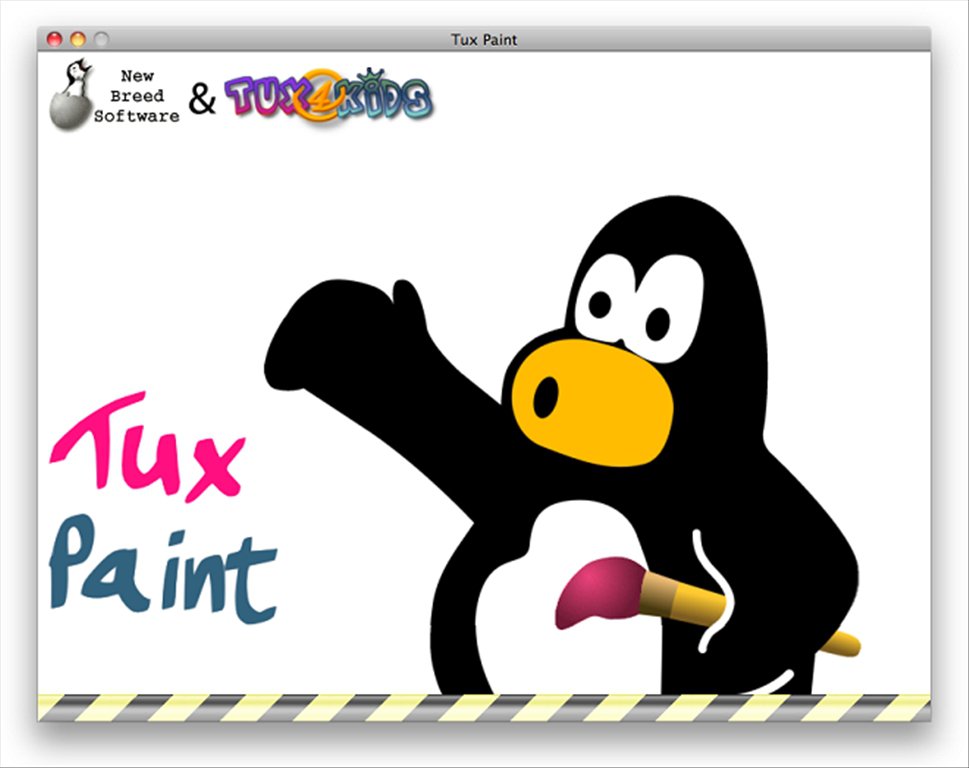Image resolution: width=969 pixels, height=768 pixels.
Task: Click the Tux Paint title bar text
Action: [484, 40]
